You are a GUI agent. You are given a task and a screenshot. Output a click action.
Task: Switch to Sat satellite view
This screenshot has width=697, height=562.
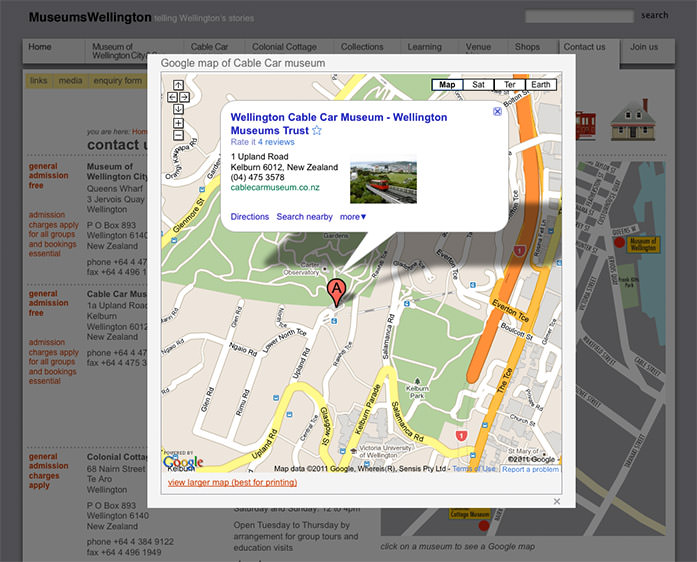tap(478, 84)
